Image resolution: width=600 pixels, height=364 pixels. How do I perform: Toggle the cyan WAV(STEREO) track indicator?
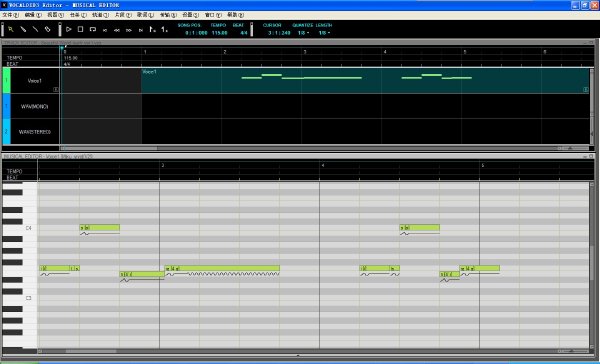(7, 132)
